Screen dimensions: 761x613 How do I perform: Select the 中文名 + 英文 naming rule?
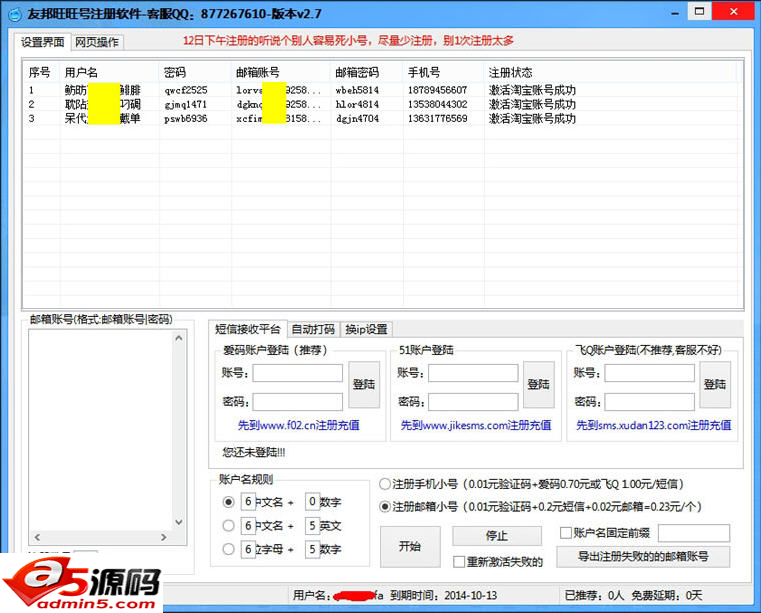[x=228, y=526]
